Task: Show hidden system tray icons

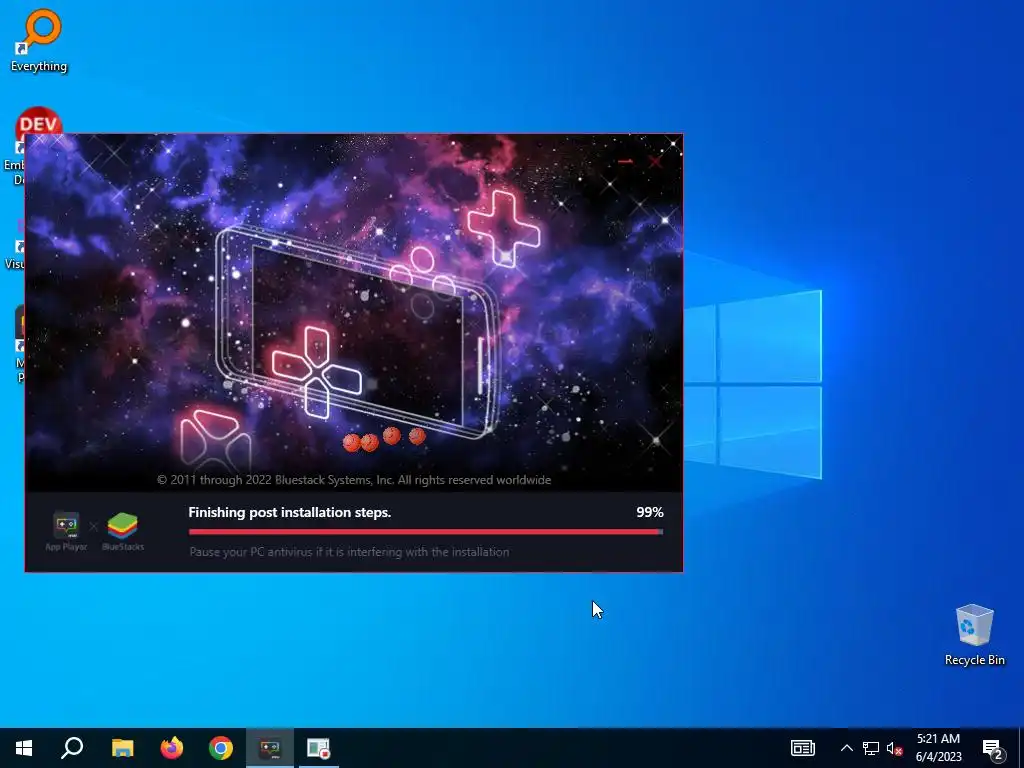Action: tap(846, 748)
